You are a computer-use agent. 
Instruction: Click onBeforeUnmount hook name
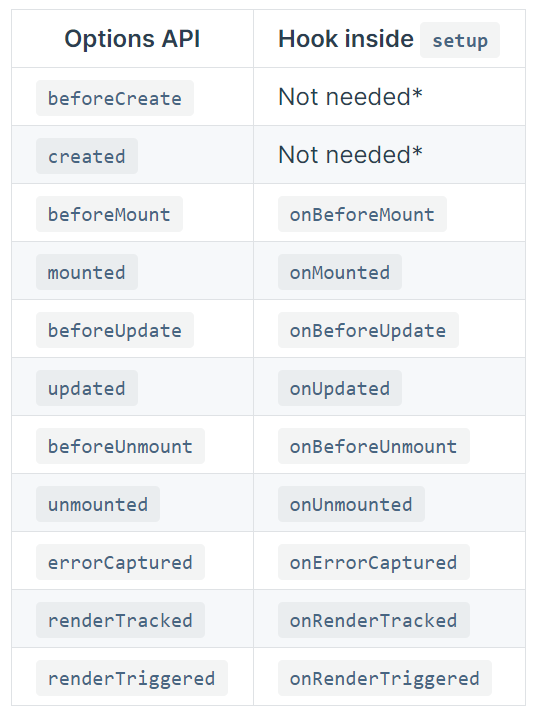click(373, 446)
